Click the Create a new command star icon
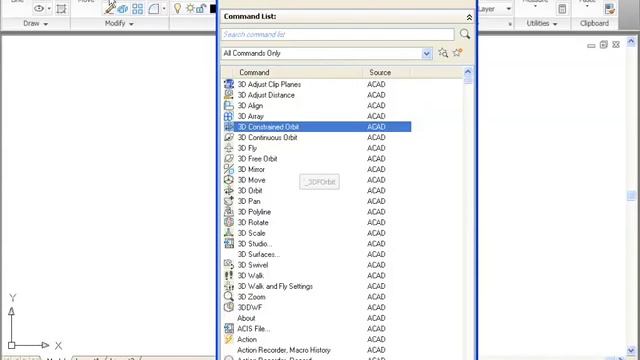640x360 pixels. coord(457,53)
